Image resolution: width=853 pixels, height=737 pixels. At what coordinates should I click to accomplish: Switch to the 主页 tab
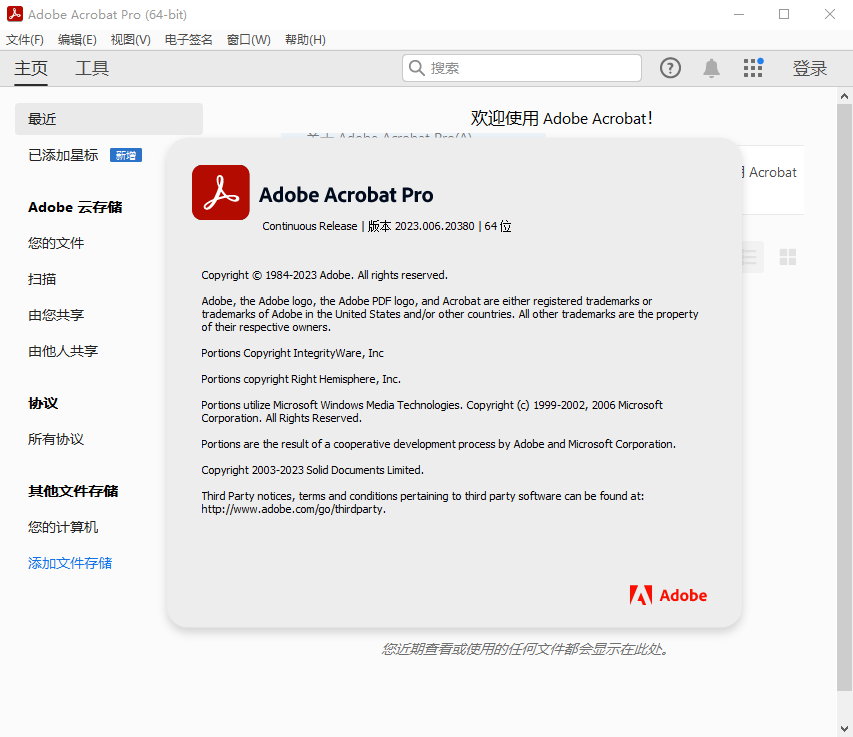31,69
